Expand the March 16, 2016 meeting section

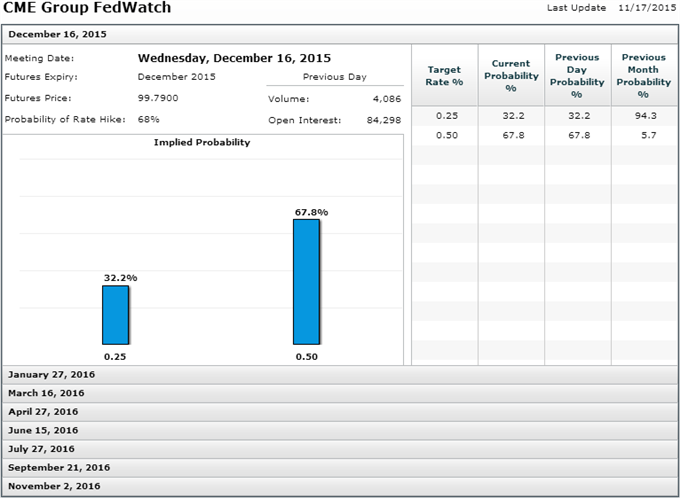340,393
